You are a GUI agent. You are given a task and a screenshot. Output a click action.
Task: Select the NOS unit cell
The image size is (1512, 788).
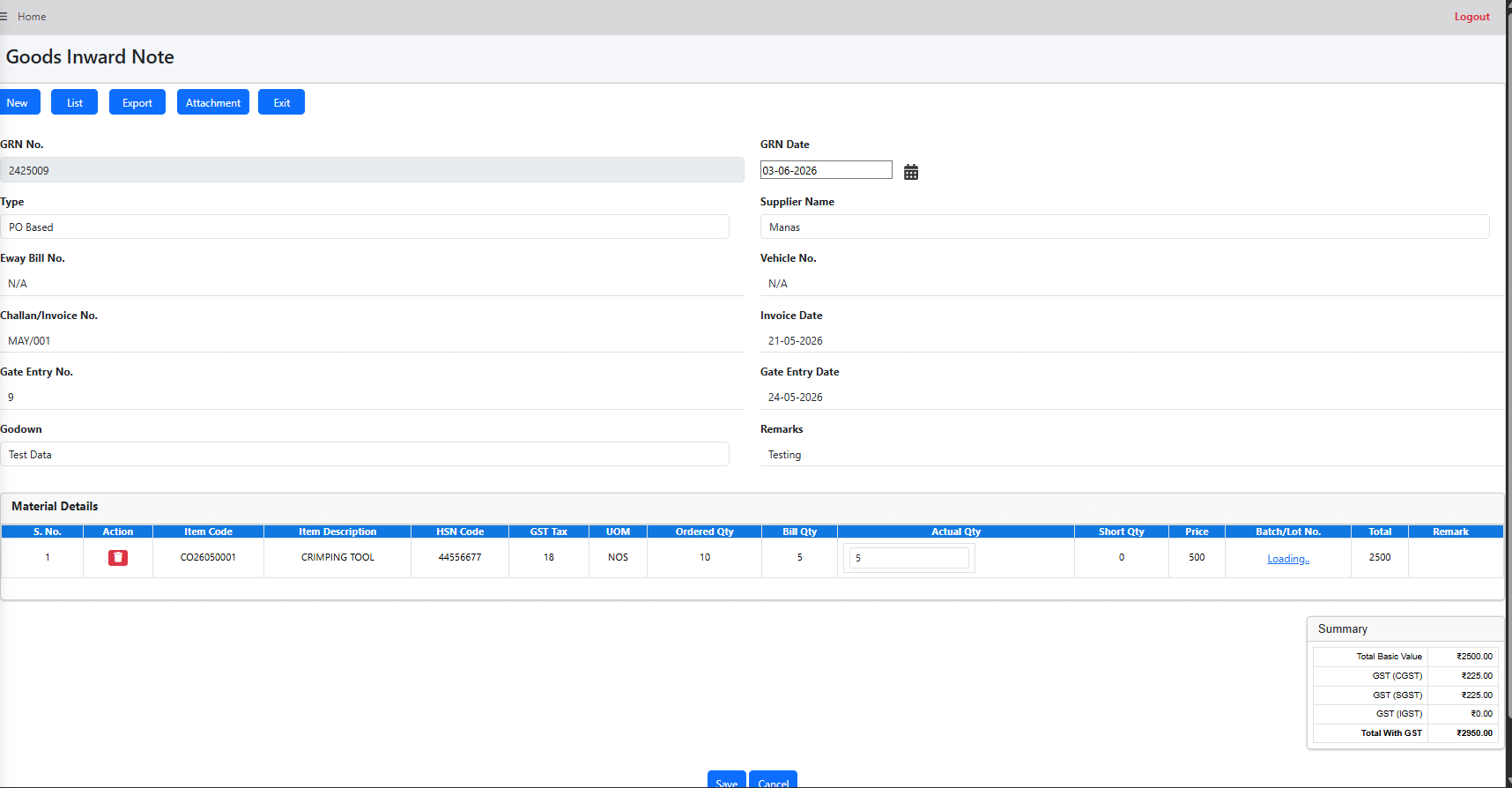pyautogui.click(x=619, y=558)
